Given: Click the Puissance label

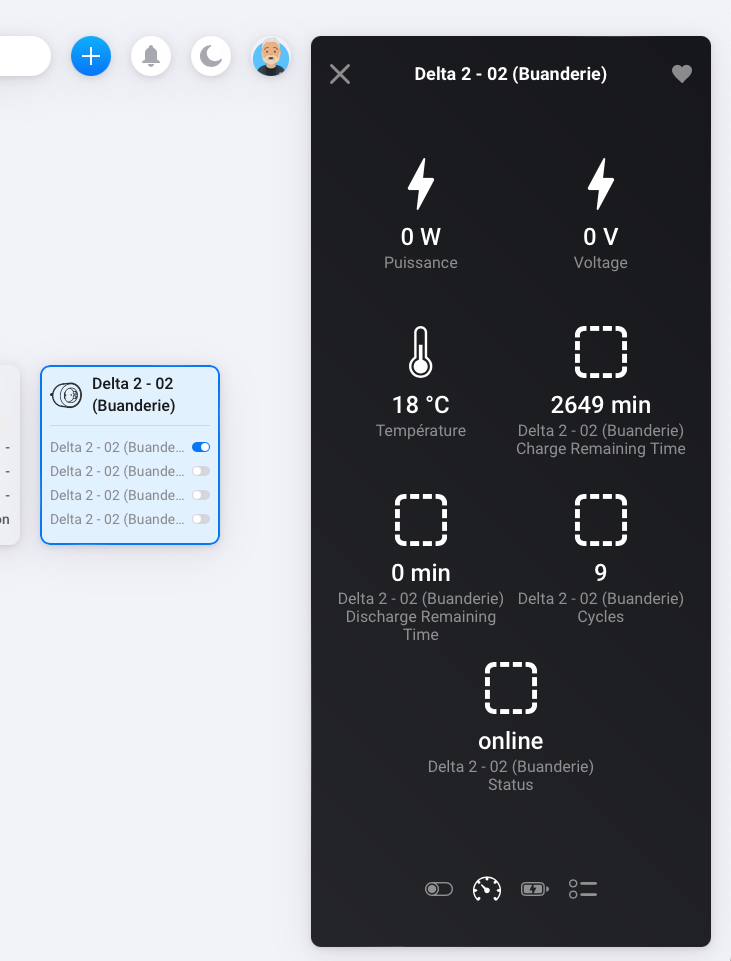Looking at the screenshot, I should 421,262.
